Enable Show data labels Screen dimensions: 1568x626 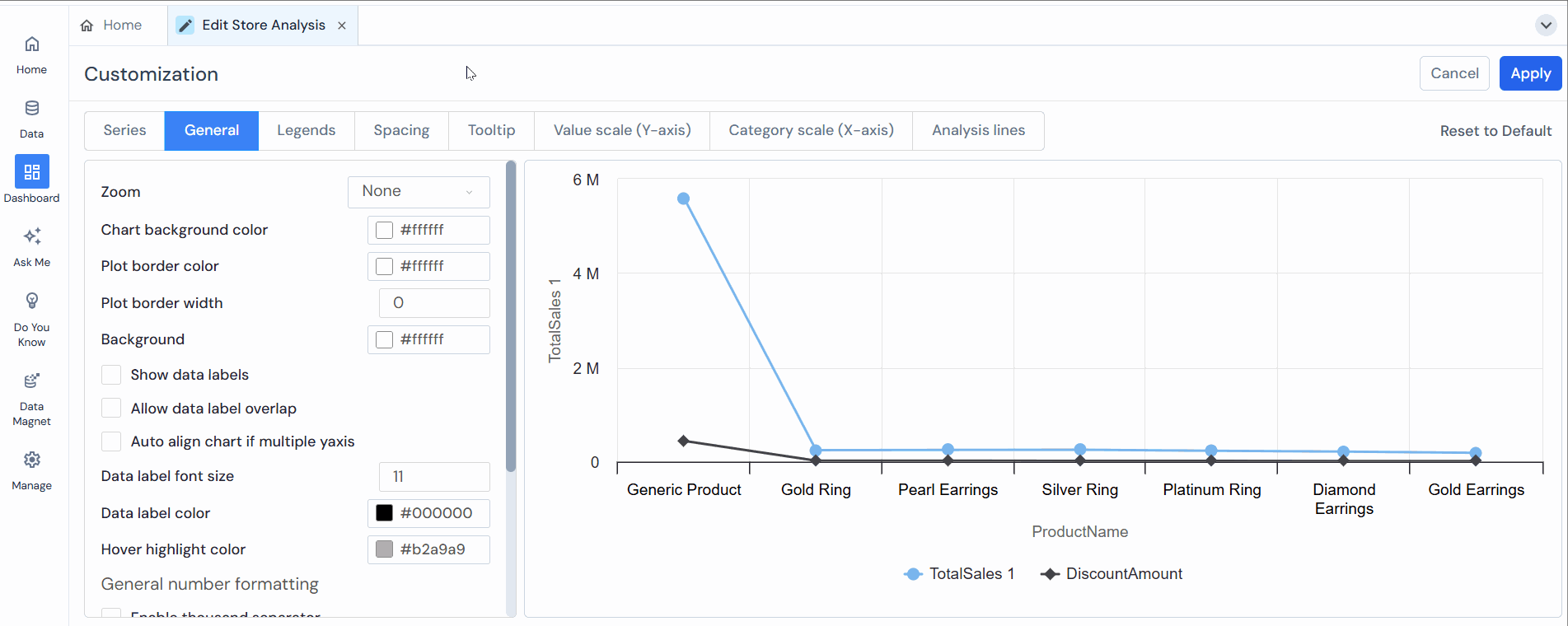tap(111, 374)
